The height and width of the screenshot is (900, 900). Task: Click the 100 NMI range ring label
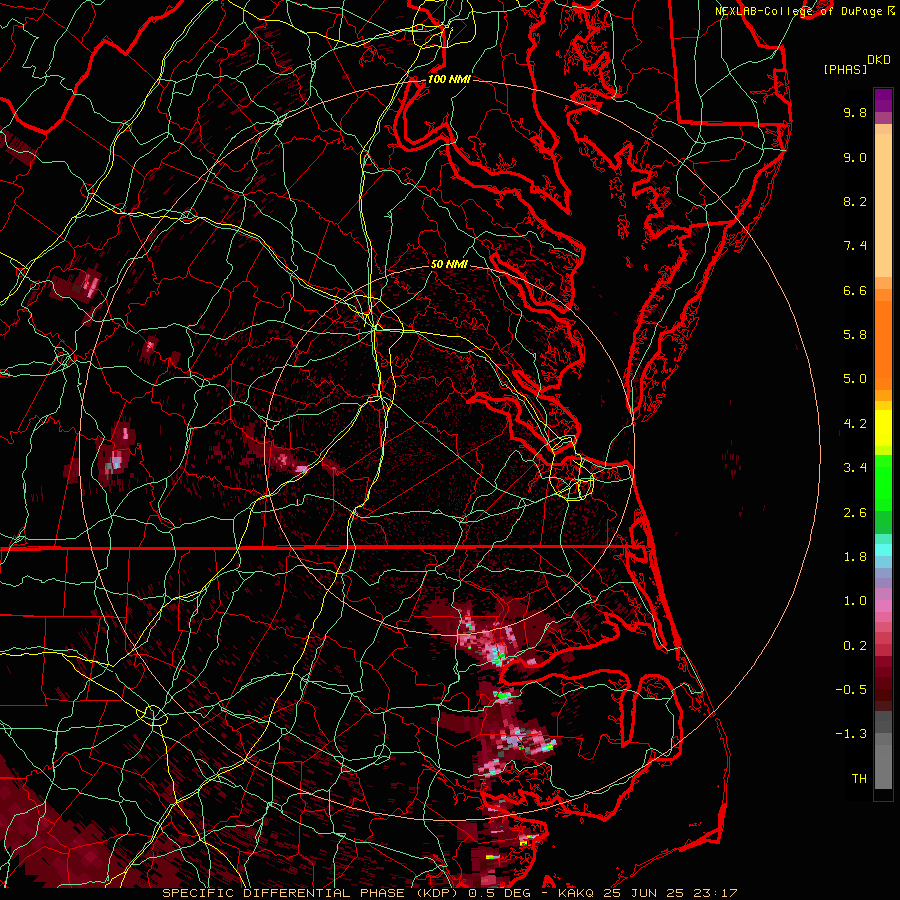(x=449, y=79)
